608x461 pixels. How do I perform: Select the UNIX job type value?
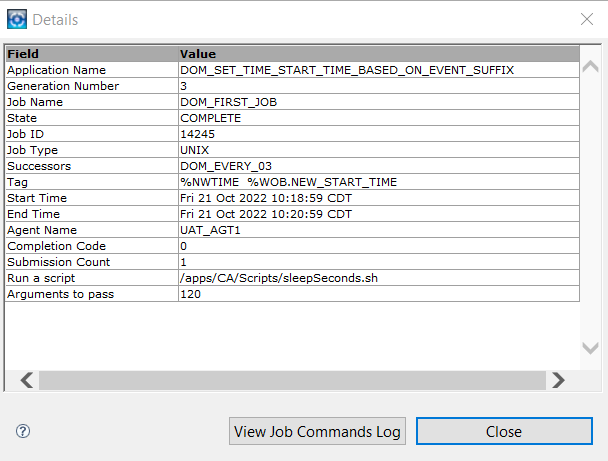[379, 150]
